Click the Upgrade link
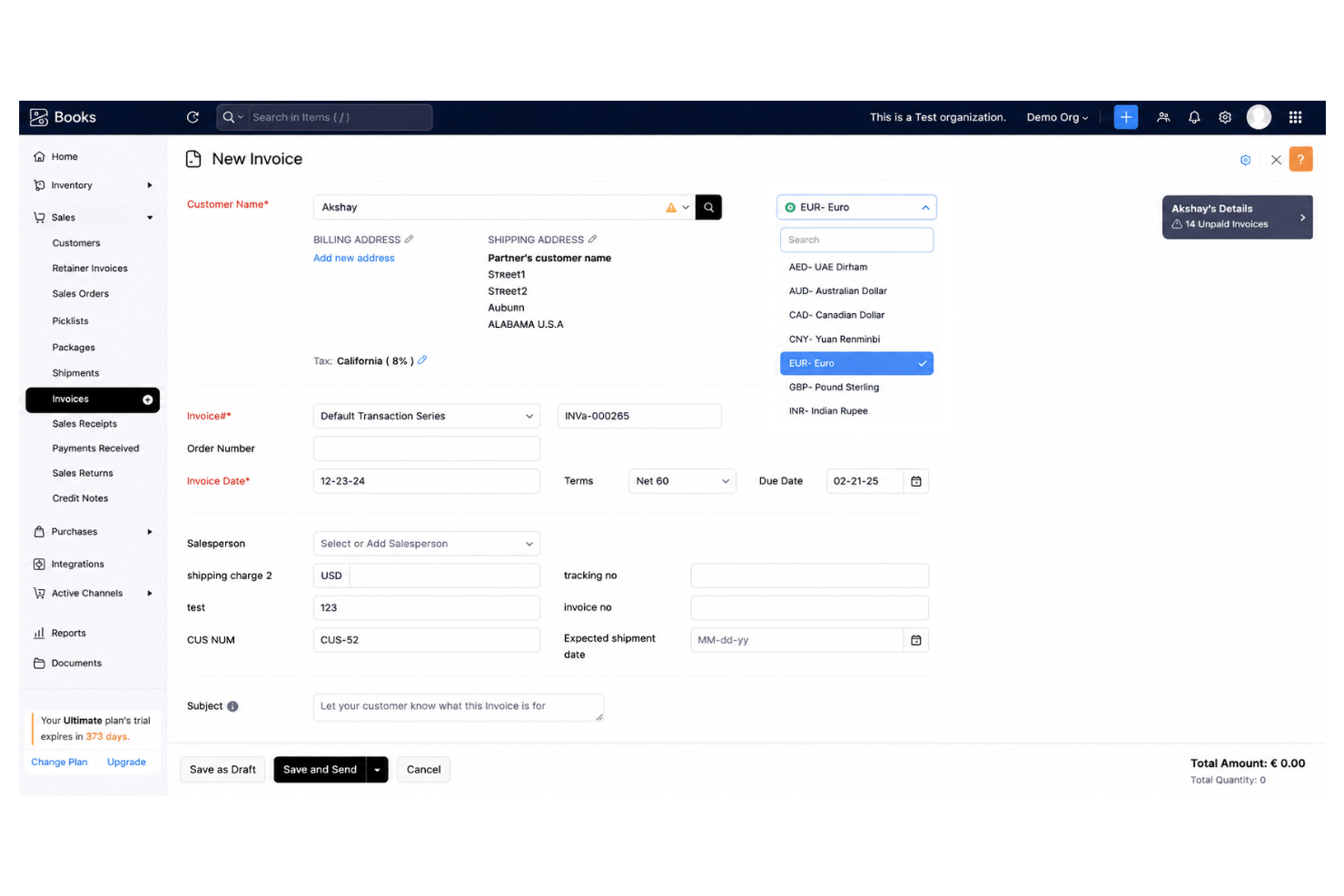The height and width of the screenshot is (896, 1344). coord(126,763)
